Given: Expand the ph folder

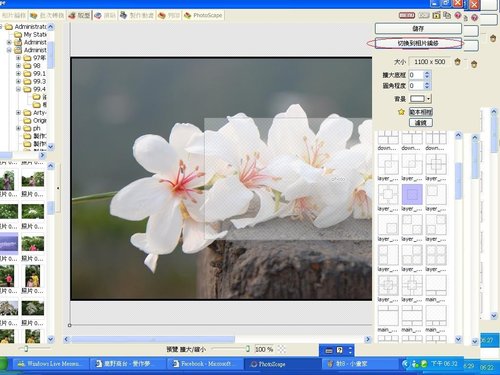Looking at the screenshot, I should 18,128.
